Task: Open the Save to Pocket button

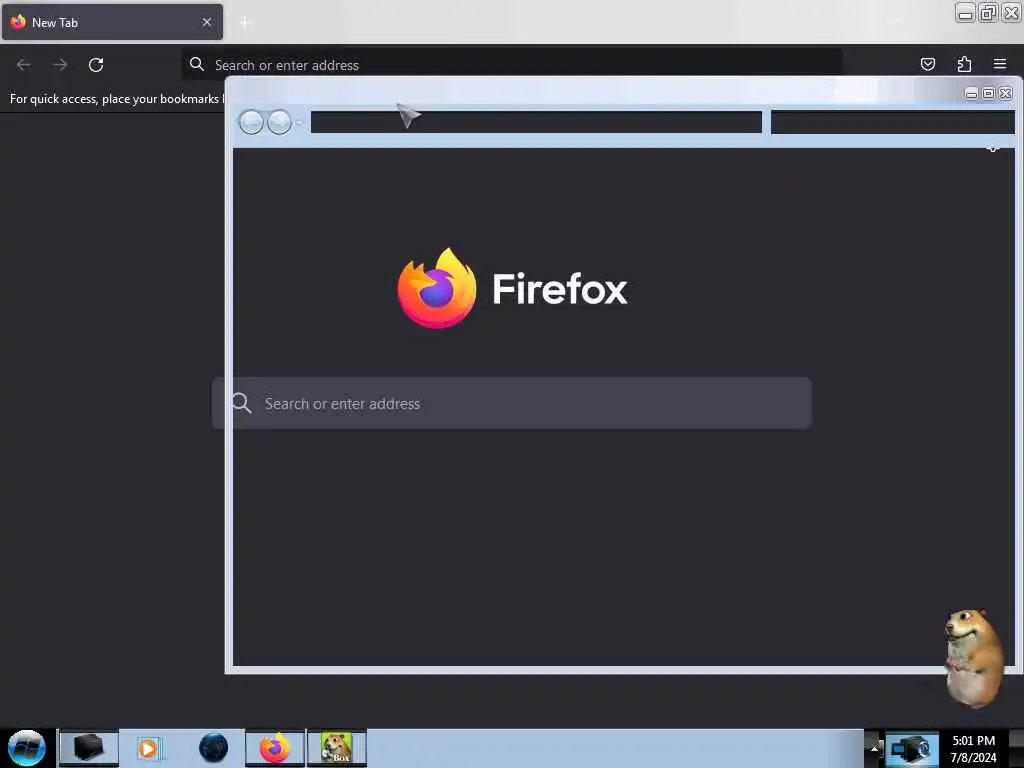Action: tap(927, 64)
